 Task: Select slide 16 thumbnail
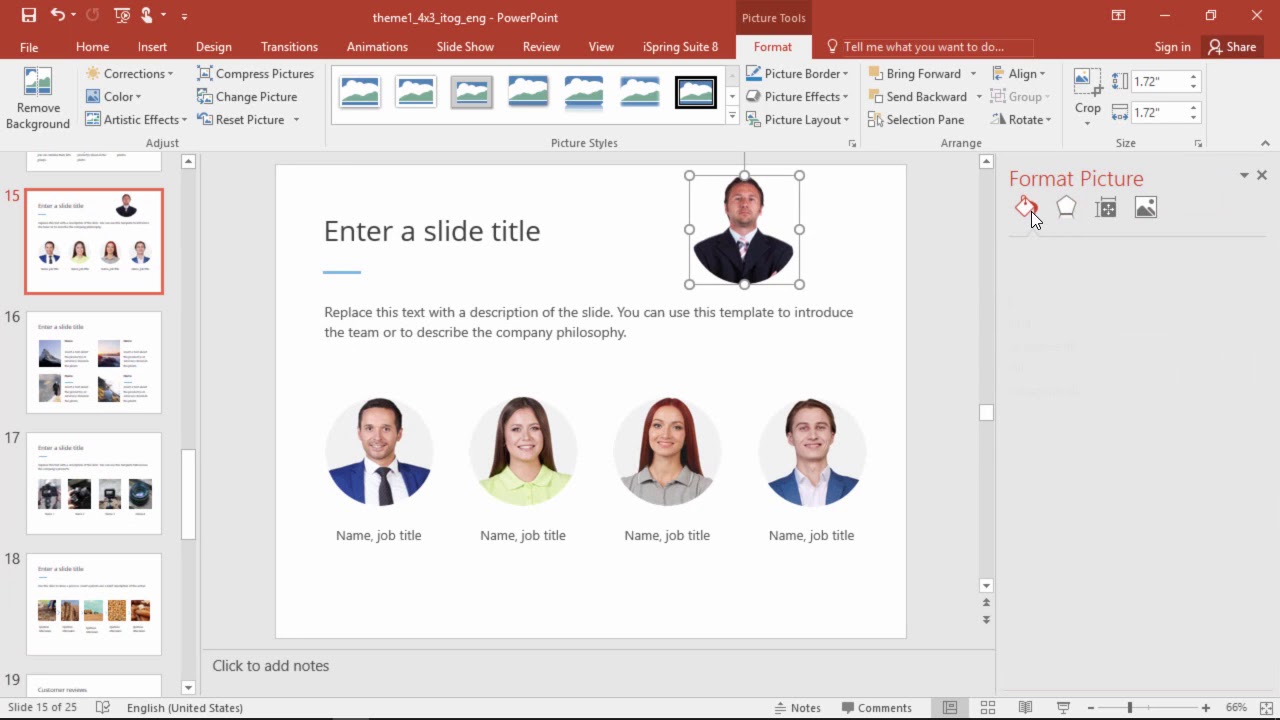pos(94,362)
